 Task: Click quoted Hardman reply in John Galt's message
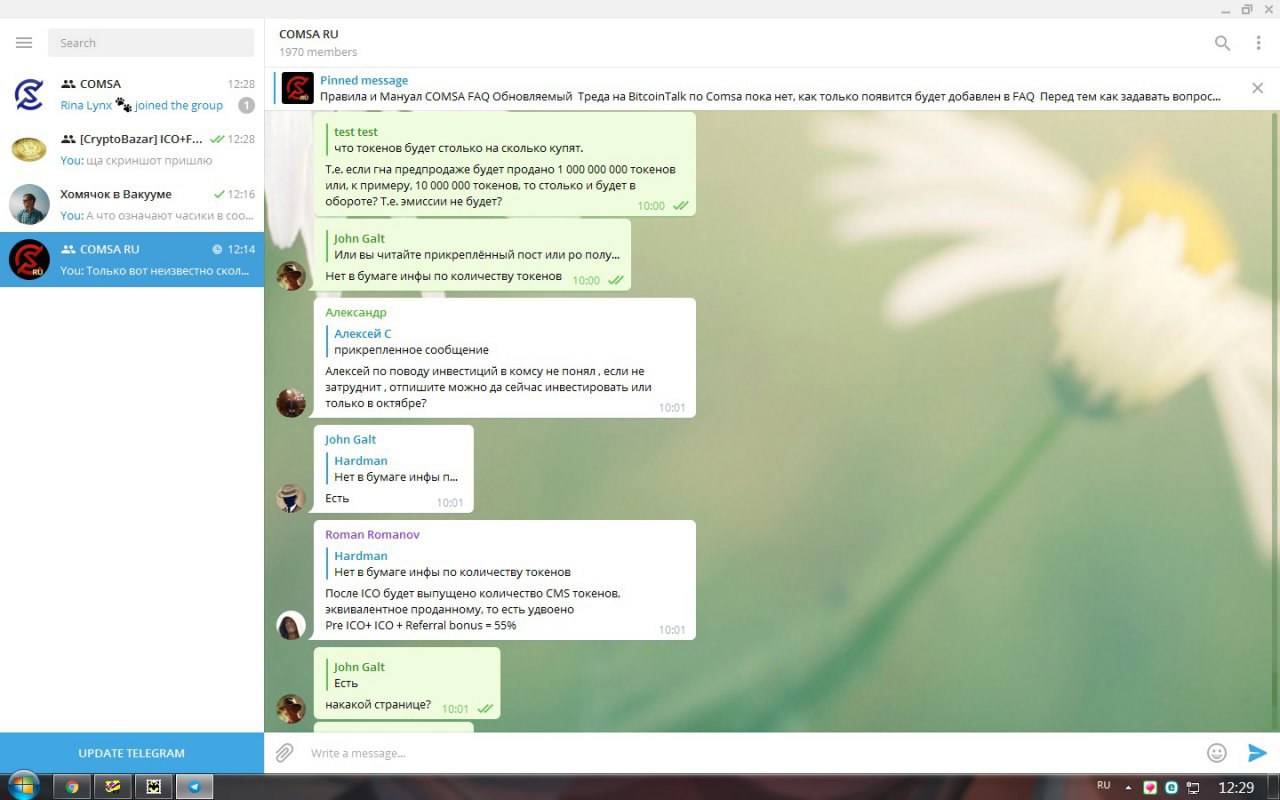(x=394, y=469)
